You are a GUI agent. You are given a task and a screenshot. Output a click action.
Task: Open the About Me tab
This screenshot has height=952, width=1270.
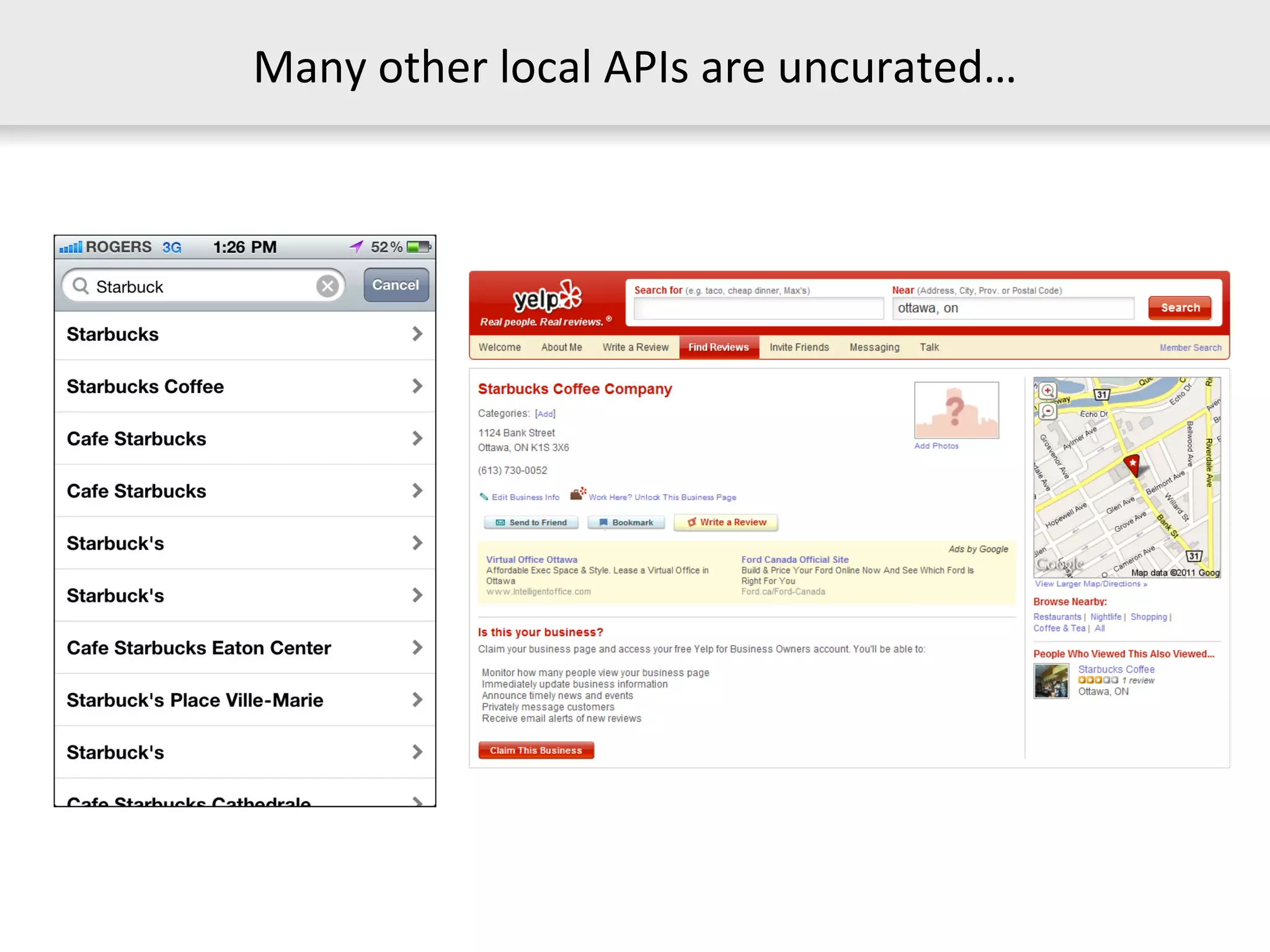[x=562, y=347]
